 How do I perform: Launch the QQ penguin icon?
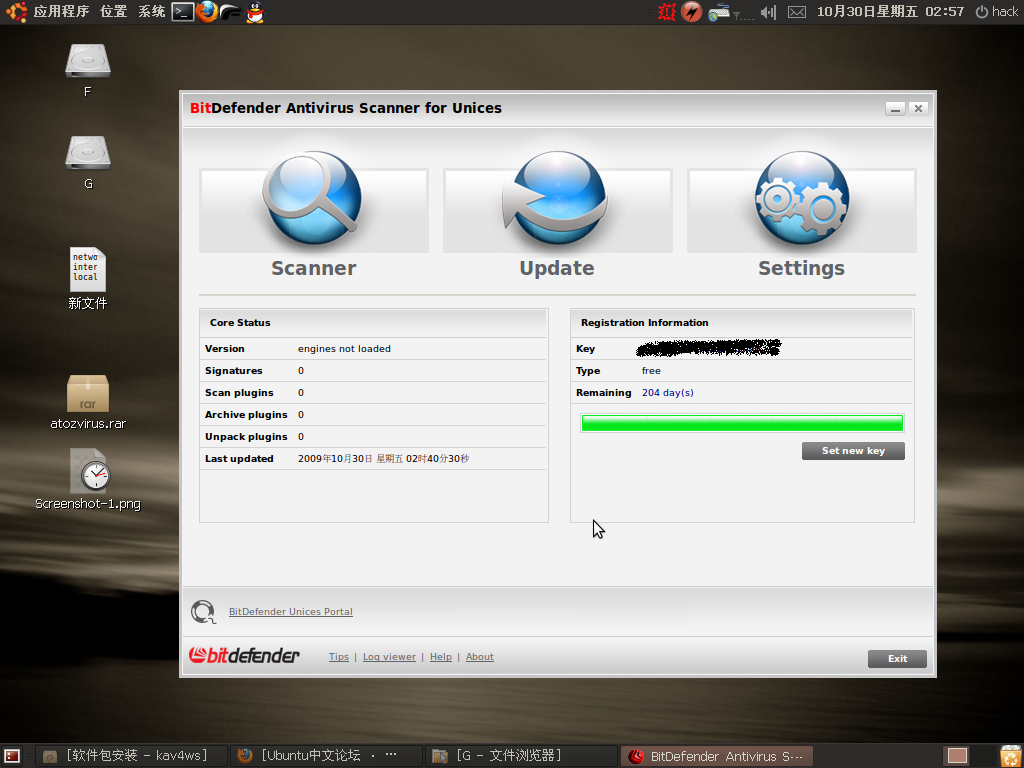(x=255, y=12)
